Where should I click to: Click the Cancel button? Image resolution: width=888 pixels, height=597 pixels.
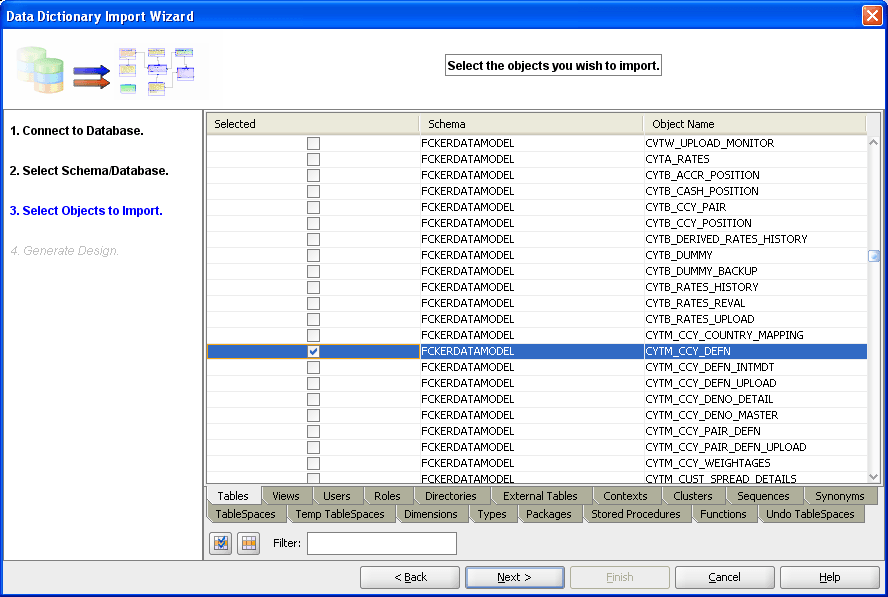pos(724,577)
